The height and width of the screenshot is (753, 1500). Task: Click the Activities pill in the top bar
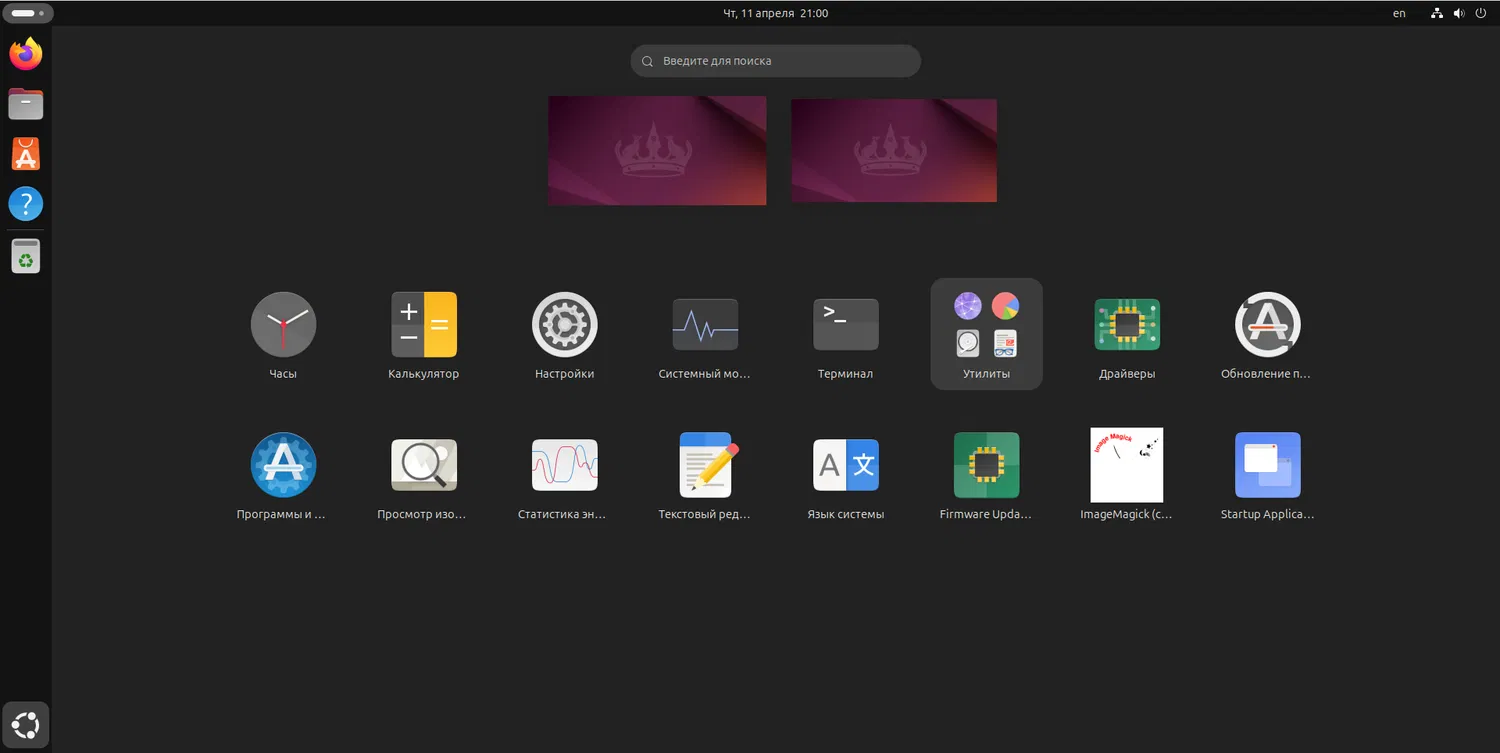click(x=27, y=13)
